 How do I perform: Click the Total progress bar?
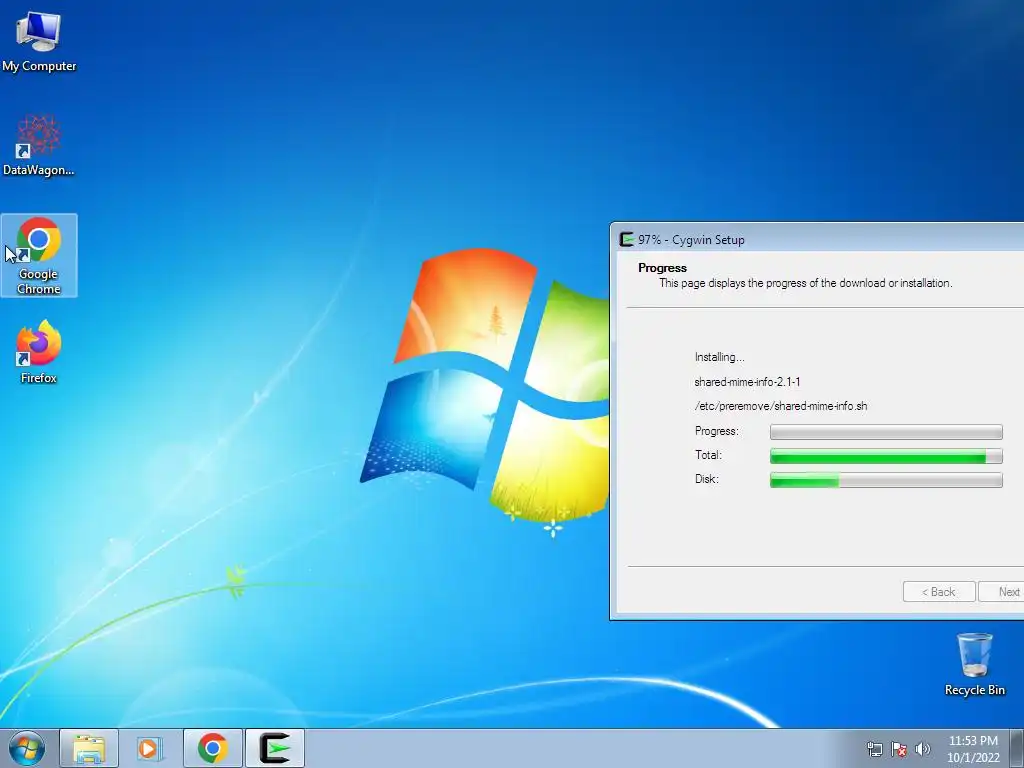[x=886, y=456]
